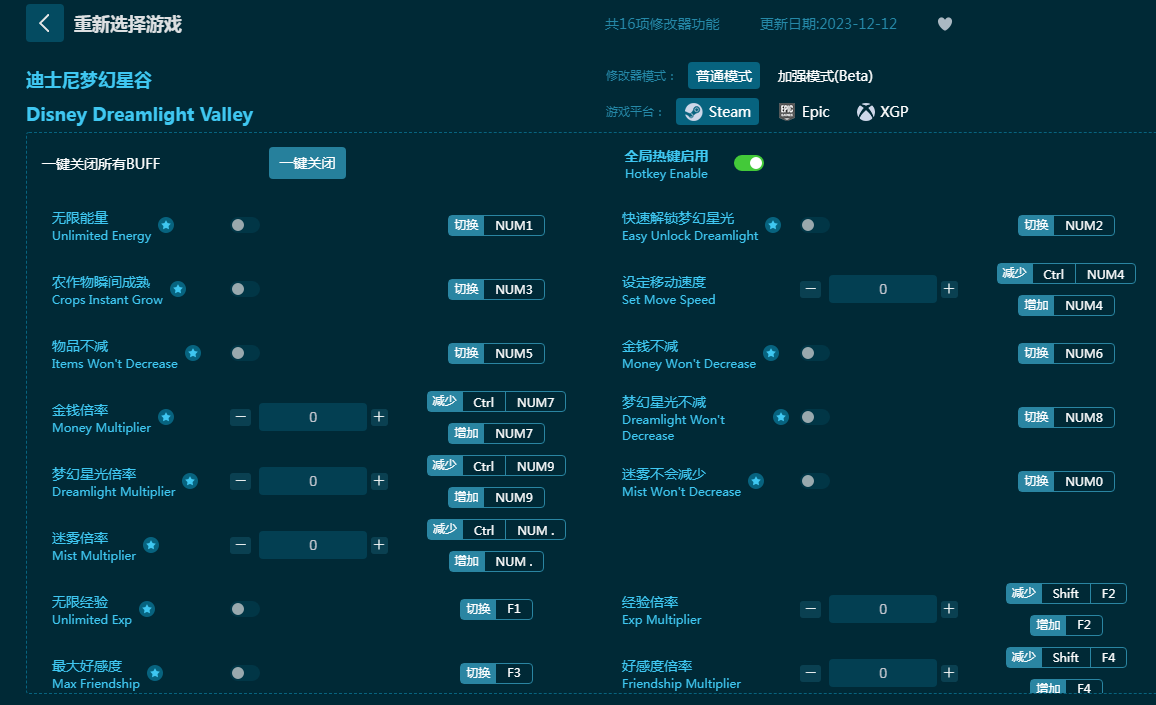Turn off the Hotkey Enable switch
The width and height of the screenshot is (1156, 705).
(748, 163)
